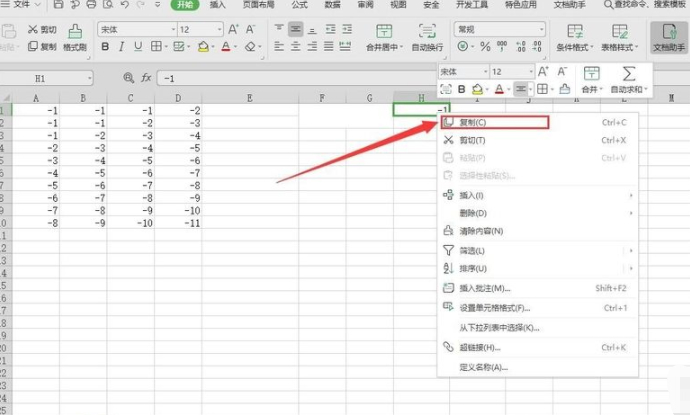The height and width of the screenshot is (415, 690).
Task: Click the eraser clear icon in ribbon
Action: pyautogui.click(x=250, y=46)
